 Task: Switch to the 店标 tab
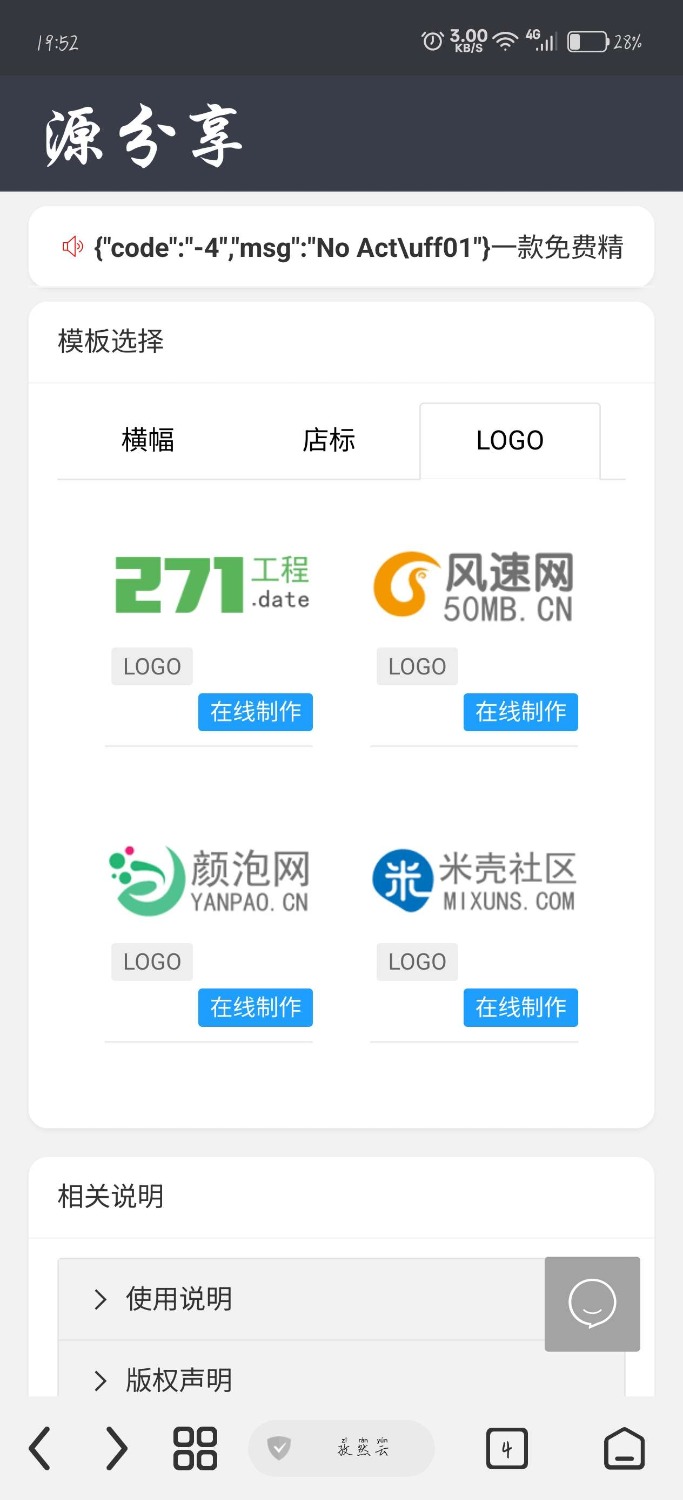(x=329, y=440)
